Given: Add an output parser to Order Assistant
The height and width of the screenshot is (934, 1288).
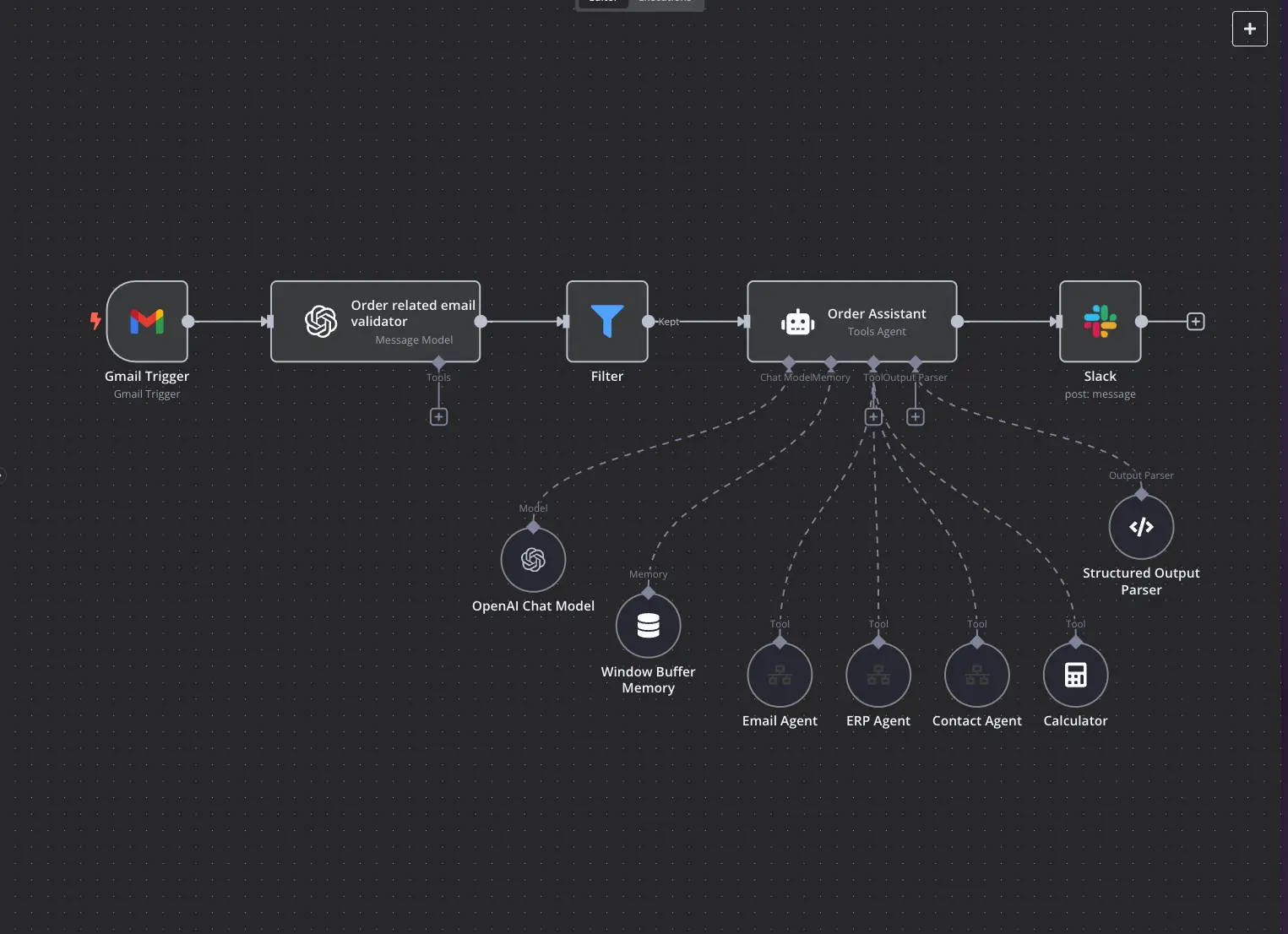Looking at the screenshot, I should 915,417.
